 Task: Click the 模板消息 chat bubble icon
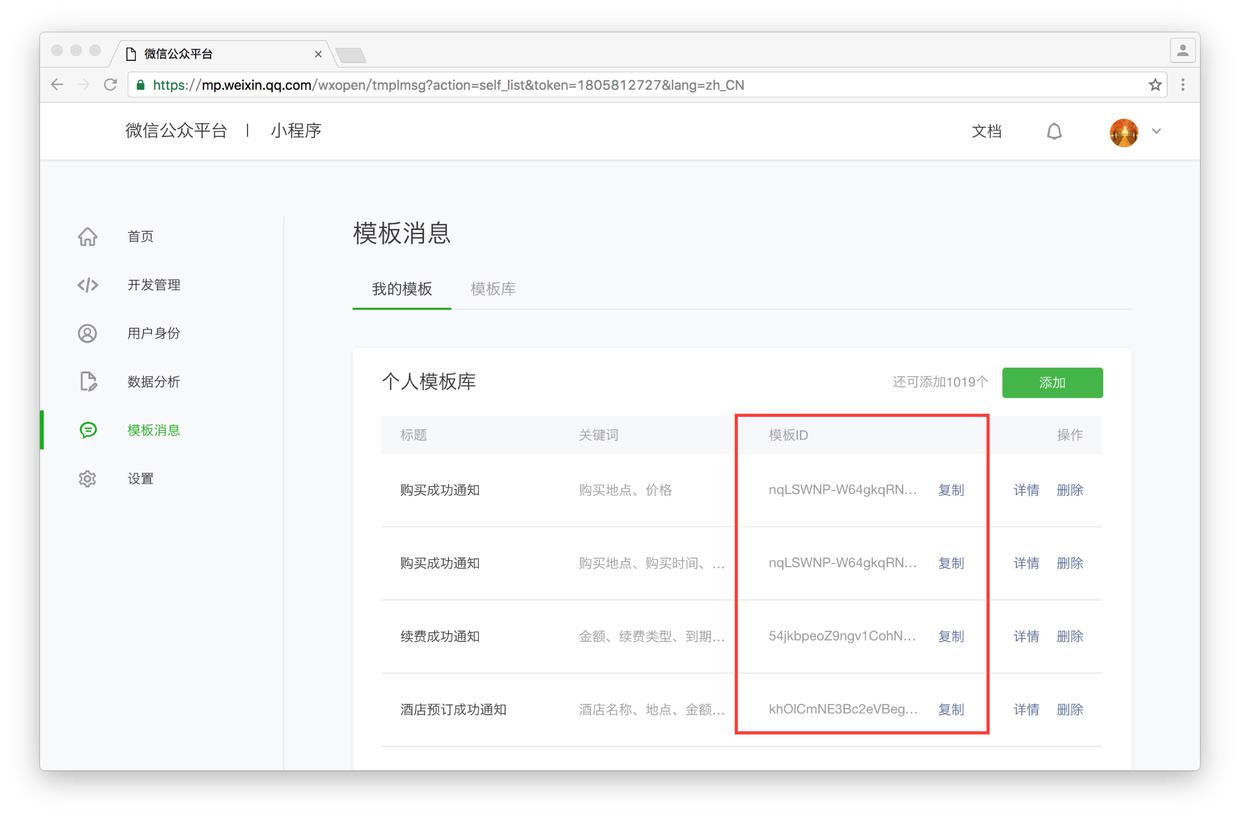pyautogui.click(x=88, y=430)
